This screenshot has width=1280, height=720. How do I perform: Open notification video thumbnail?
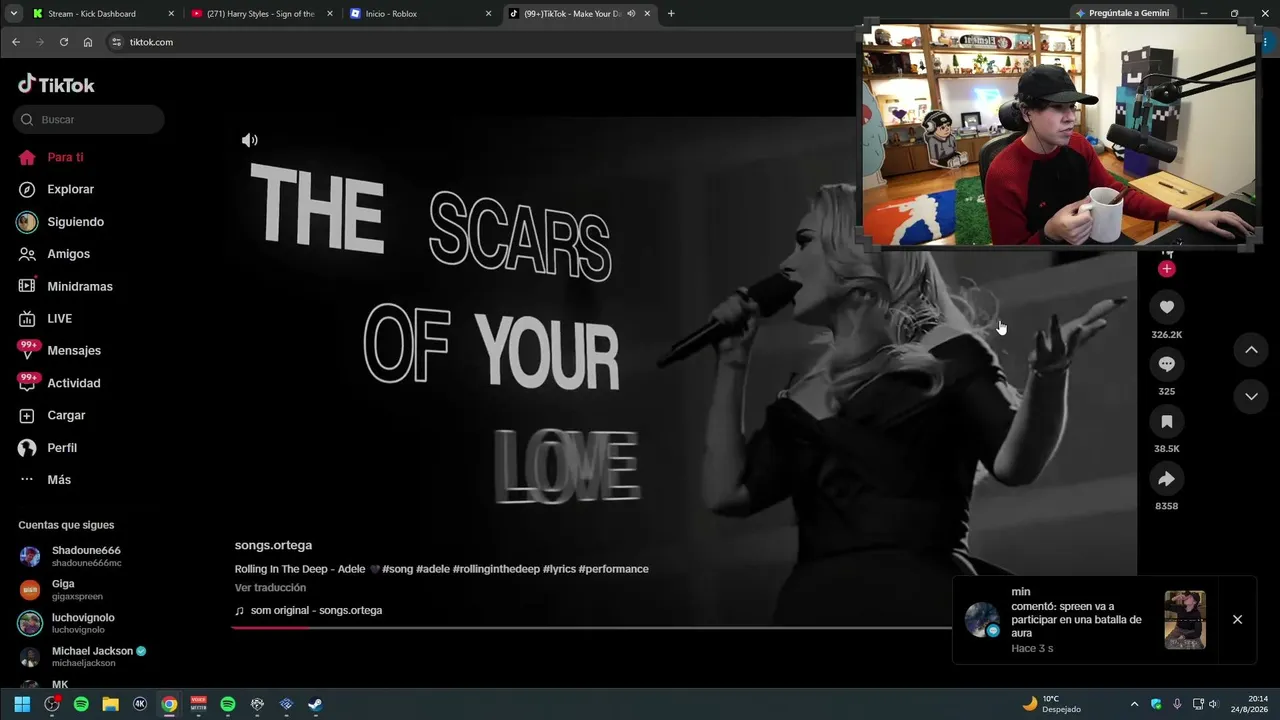[x=1185, y=620]
